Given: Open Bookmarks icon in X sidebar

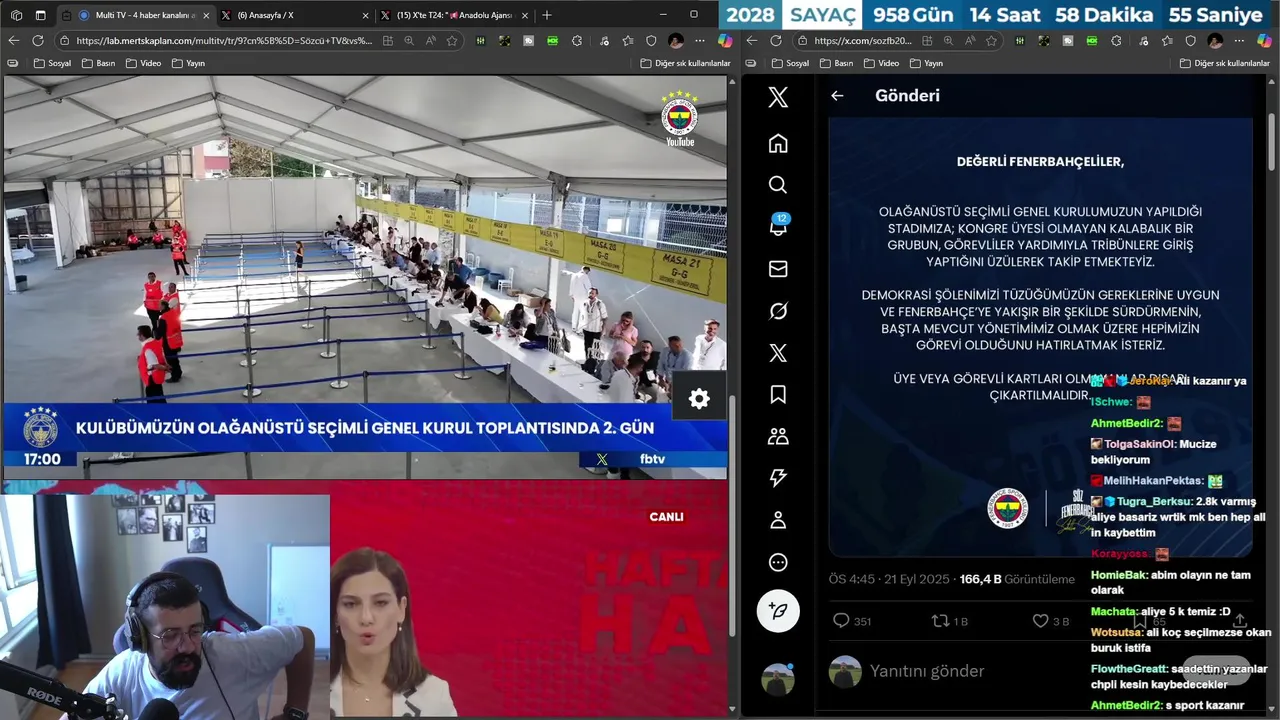Looking at the screenshot, I should pyautogui.click(x=778, y=395).
